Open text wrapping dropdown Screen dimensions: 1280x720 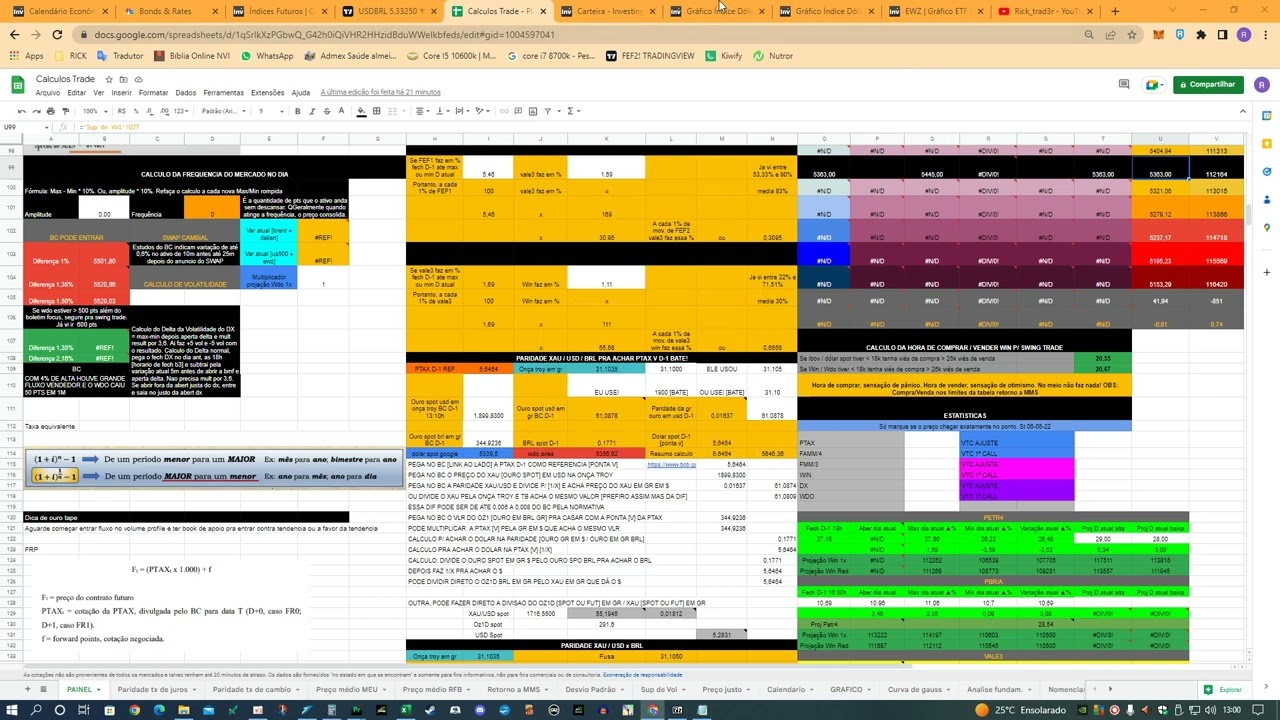click(x=461, y=111)
